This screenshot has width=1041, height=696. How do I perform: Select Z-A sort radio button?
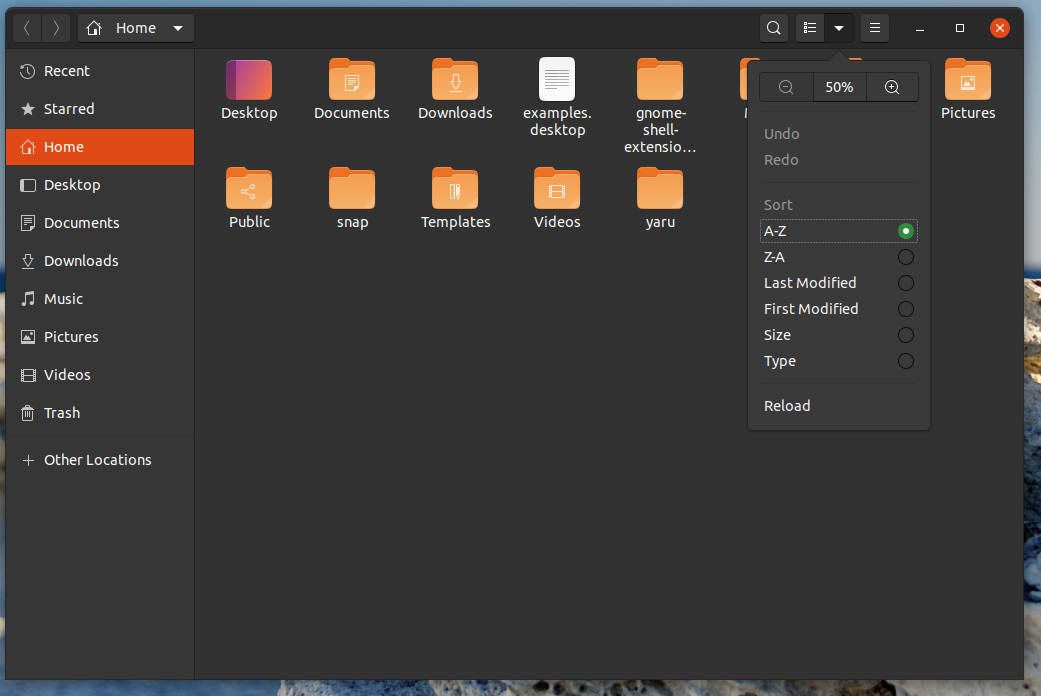906,257
